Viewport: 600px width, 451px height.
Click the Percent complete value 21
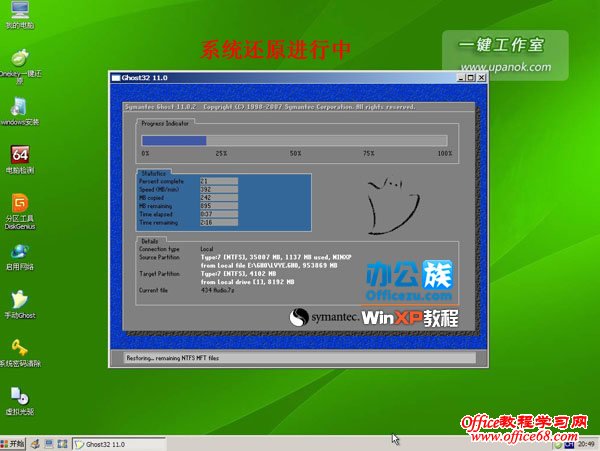(x=218, y=181)
